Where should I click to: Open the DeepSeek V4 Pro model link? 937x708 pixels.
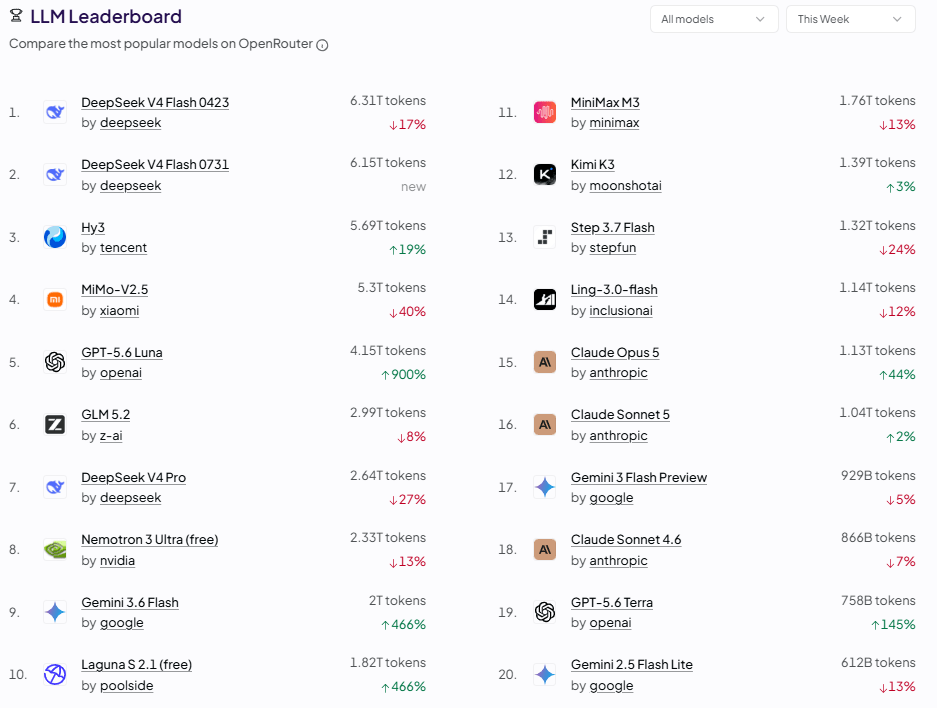click(133, 477)
